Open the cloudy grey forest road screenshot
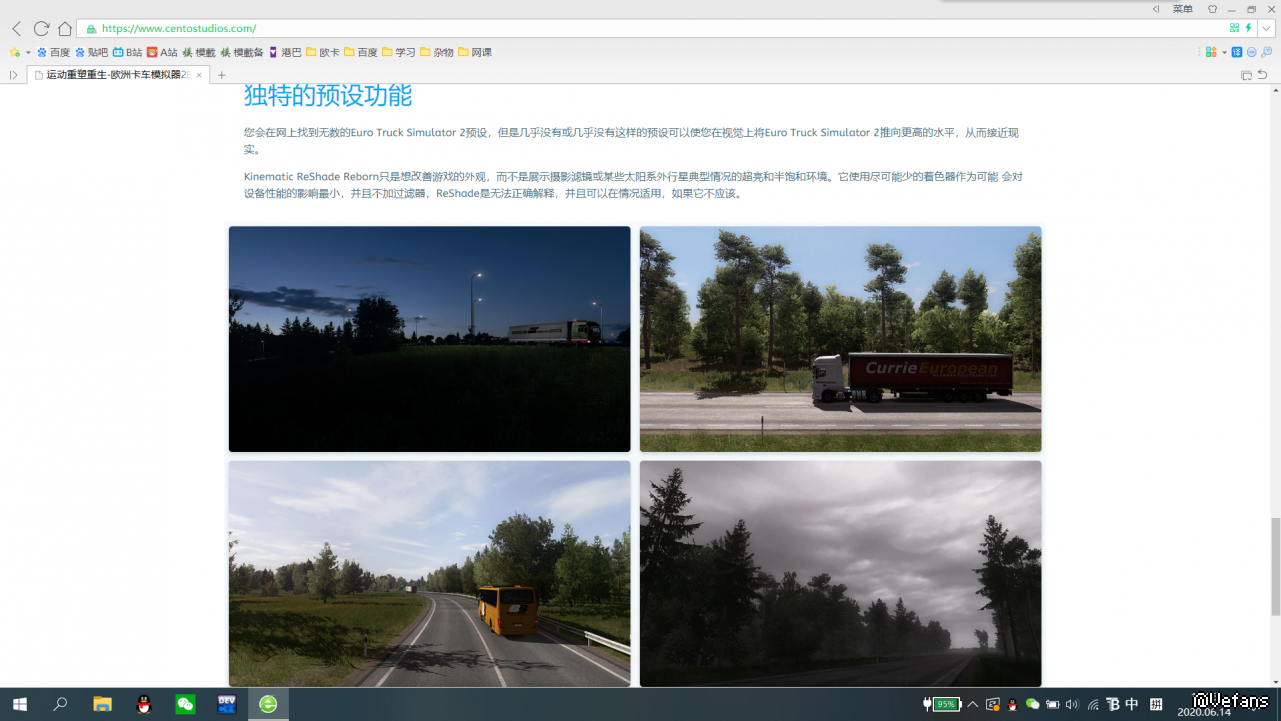Screen dimensions: 1281x721 pos(841,574)
